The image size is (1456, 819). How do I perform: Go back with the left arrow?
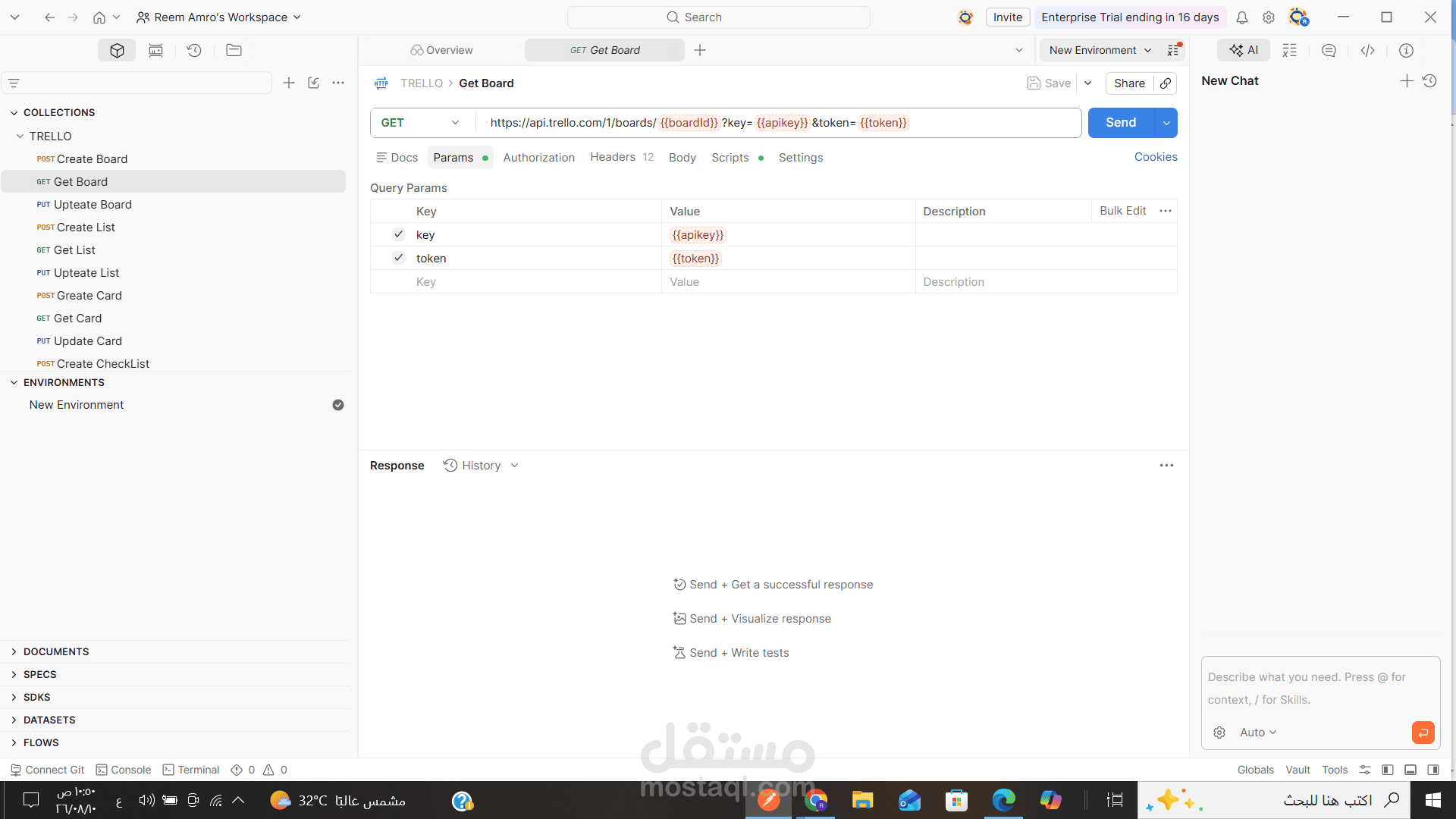[x=50, y=17]
